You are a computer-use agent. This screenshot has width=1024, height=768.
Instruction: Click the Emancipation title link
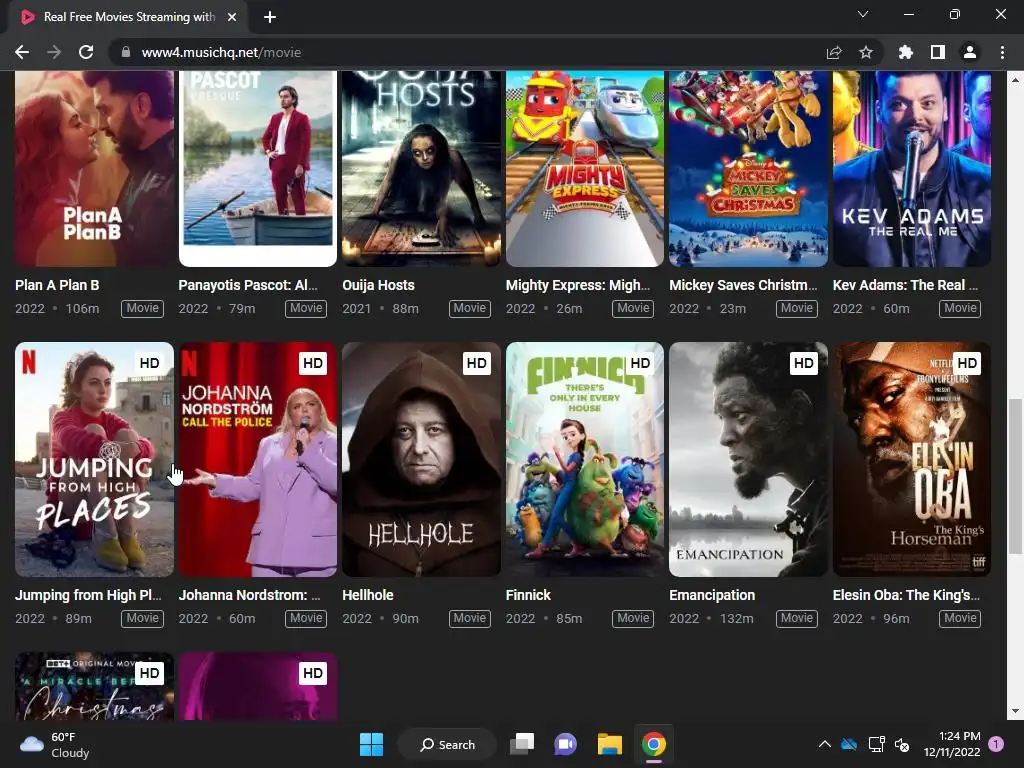point(712,595)
